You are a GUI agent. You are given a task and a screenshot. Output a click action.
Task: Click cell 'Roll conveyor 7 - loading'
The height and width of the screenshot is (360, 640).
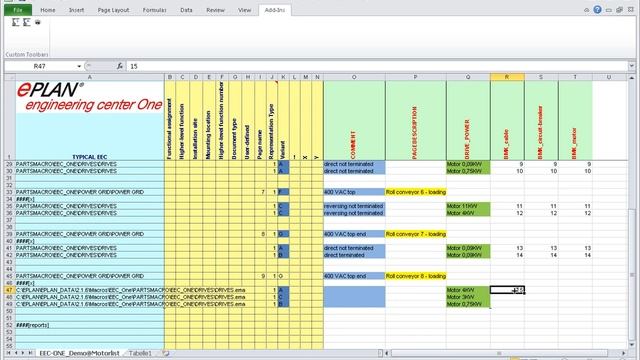coord(416,234)
